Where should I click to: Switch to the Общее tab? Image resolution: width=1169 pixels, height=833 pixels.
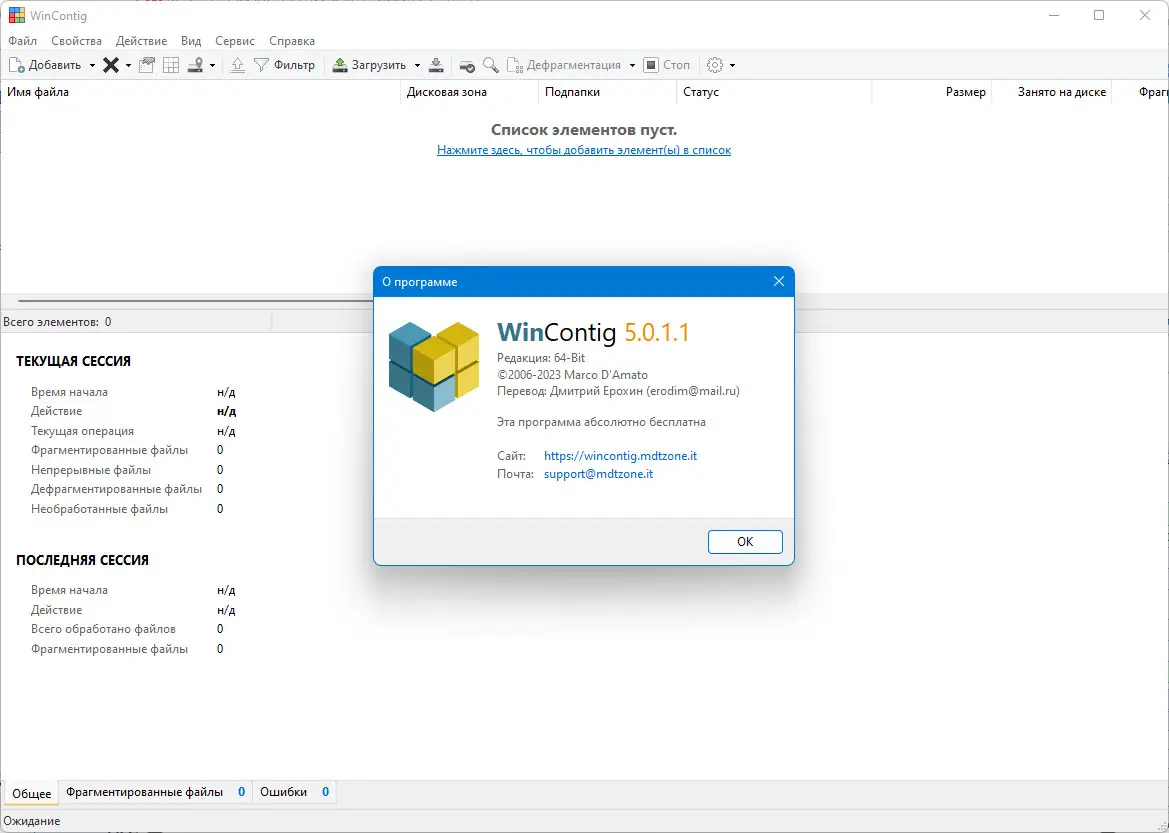[32, 793]
